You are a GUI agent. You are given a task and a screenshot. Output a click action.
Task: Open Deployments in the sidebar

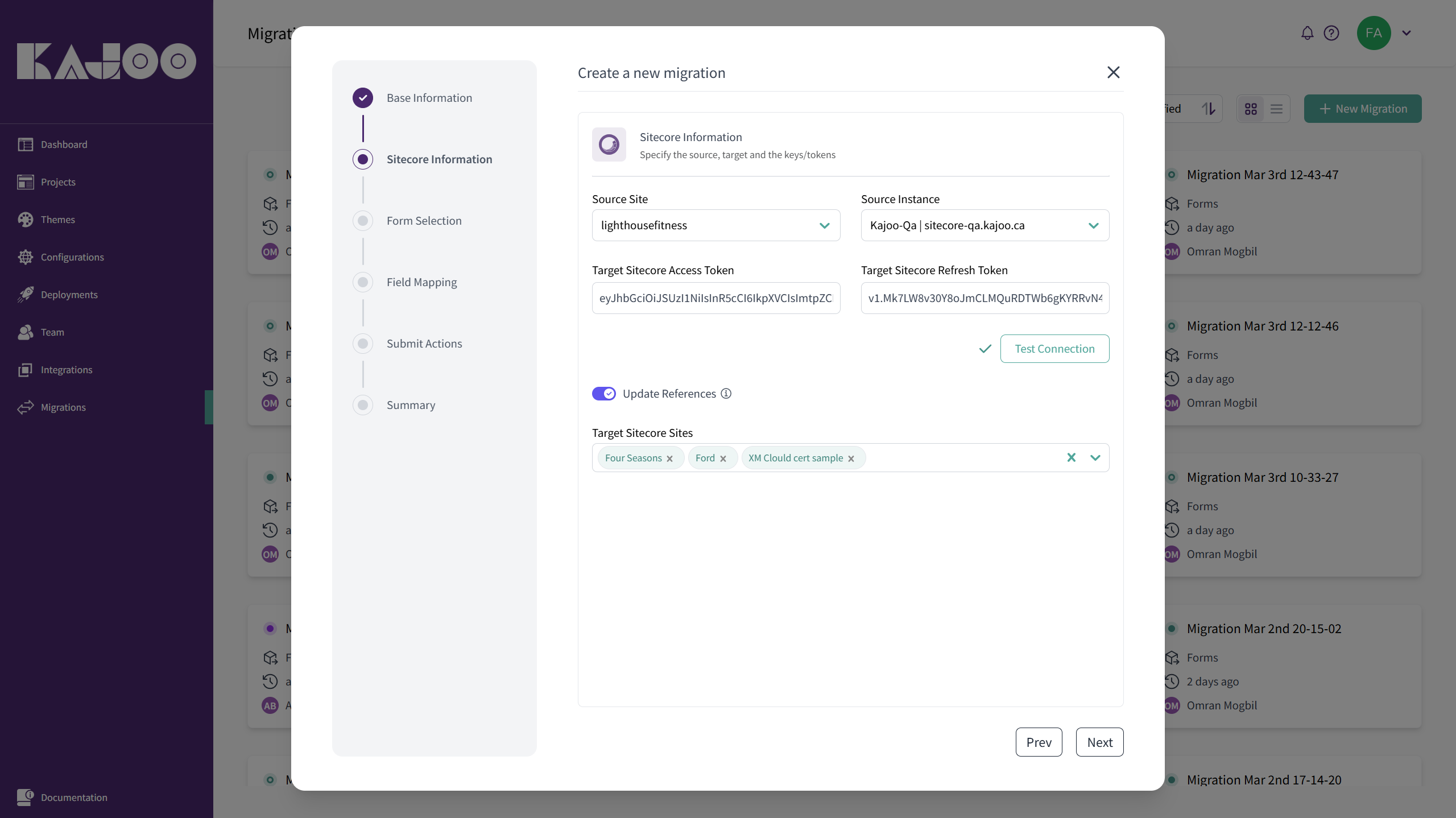69,295
